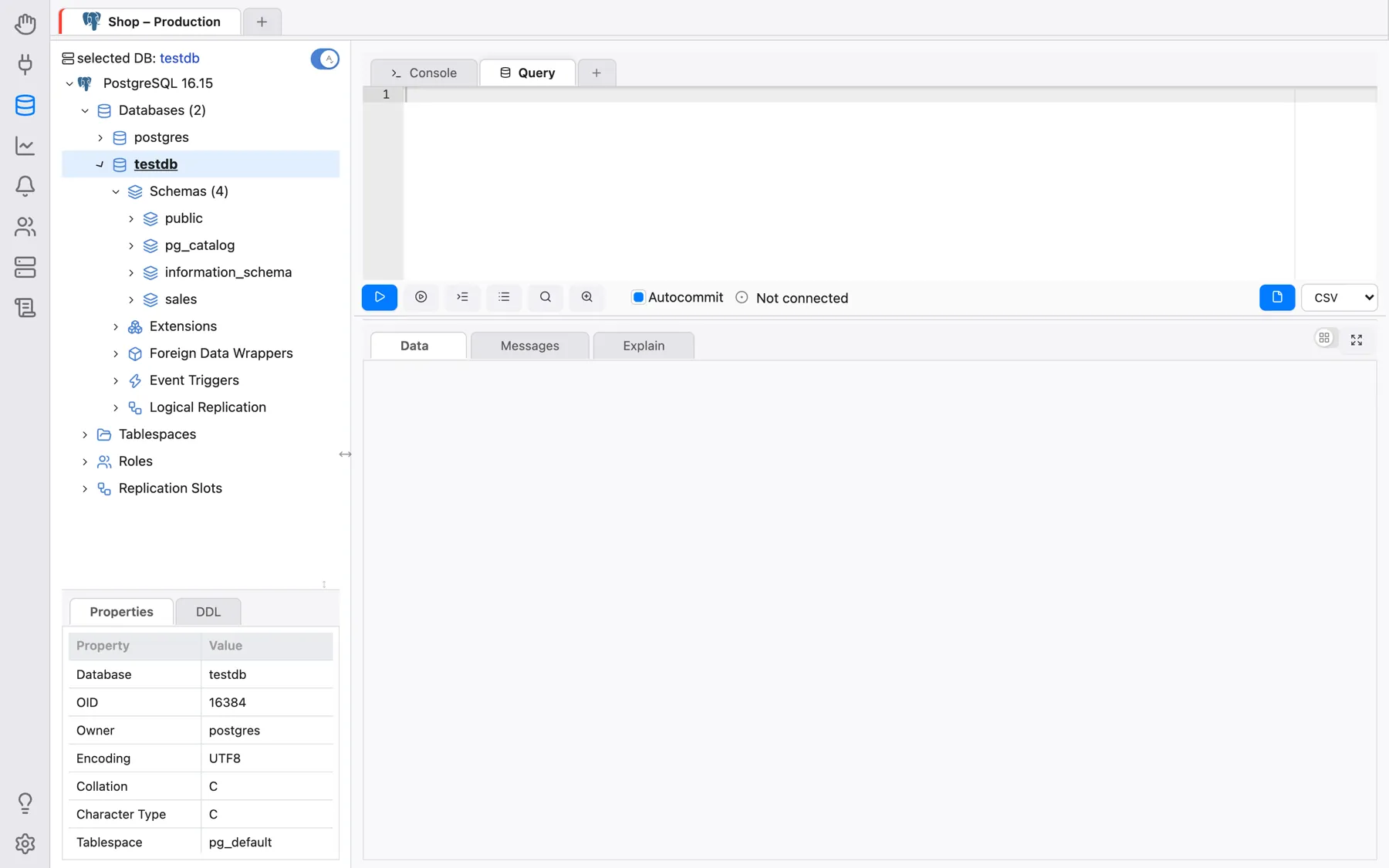Collapse the Schemas (4) node
This screenshot has height=868, width=1389.
tap(116, 191)
